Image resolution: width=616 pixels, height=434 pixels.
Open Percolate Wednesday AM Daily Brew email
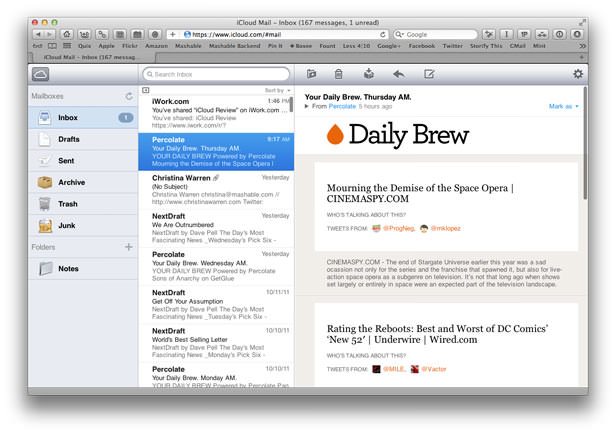(x=216, y=266)
